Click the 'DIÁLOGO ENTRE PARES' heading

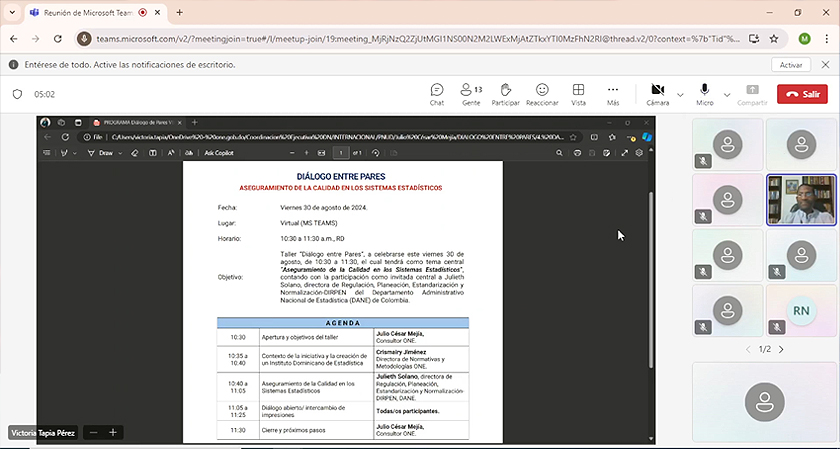click(x=341, y=176)
